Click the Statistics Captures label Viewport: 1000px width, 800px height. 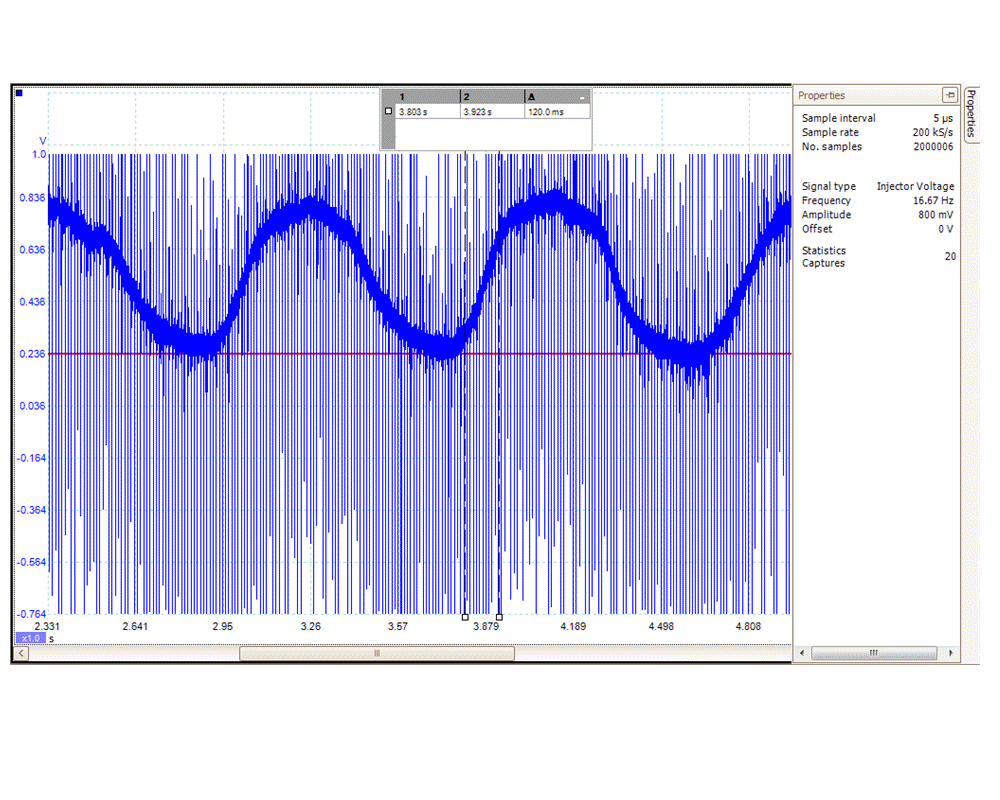tap(824, 257)
